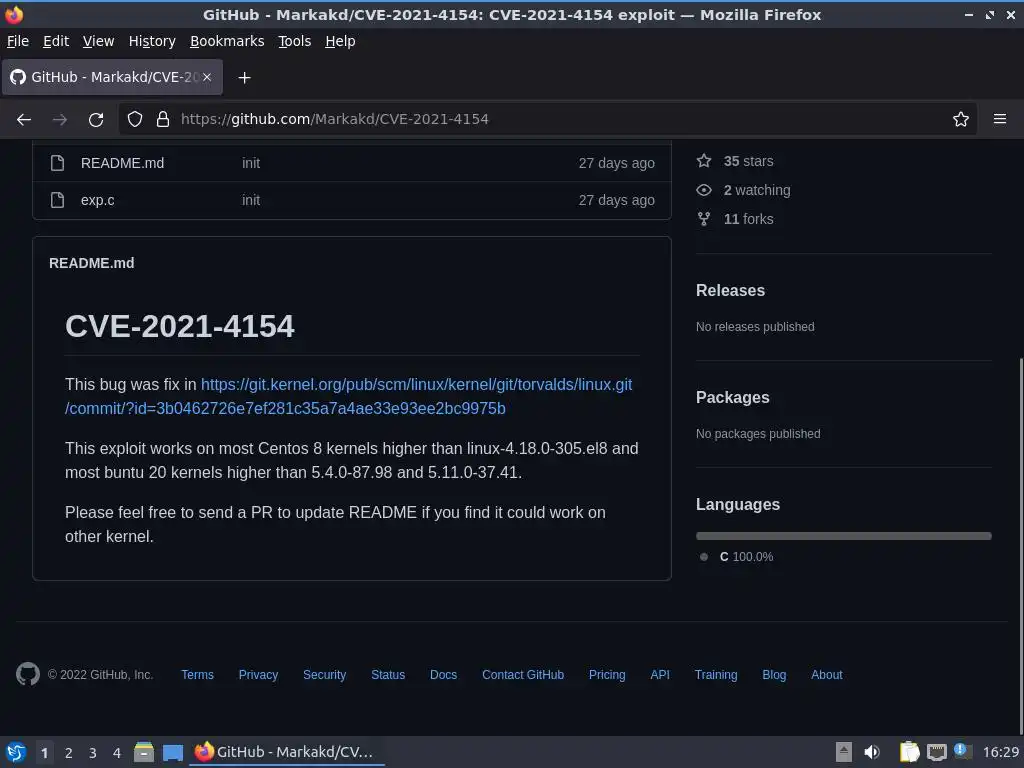Open the Releases heading link

pyautogui.click(x=730, y=290)
